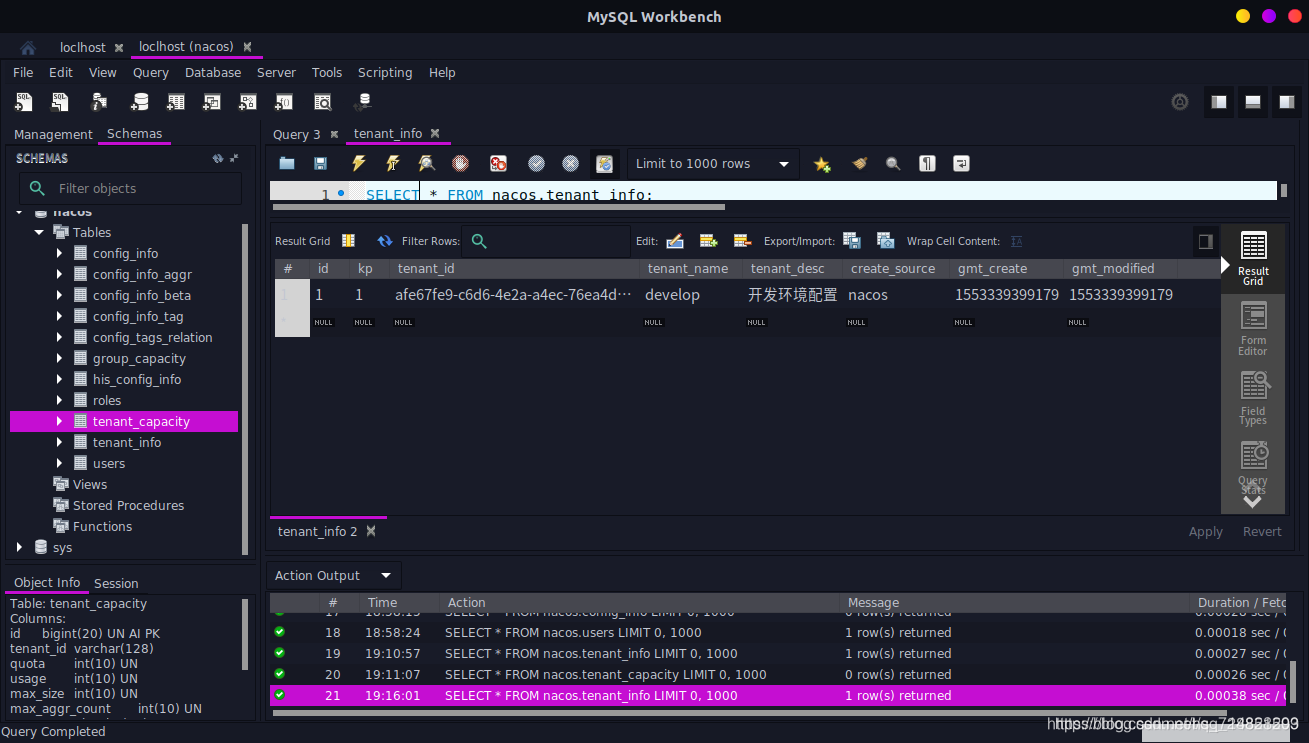Expand tenant_capacity table node

pos(60,421)
